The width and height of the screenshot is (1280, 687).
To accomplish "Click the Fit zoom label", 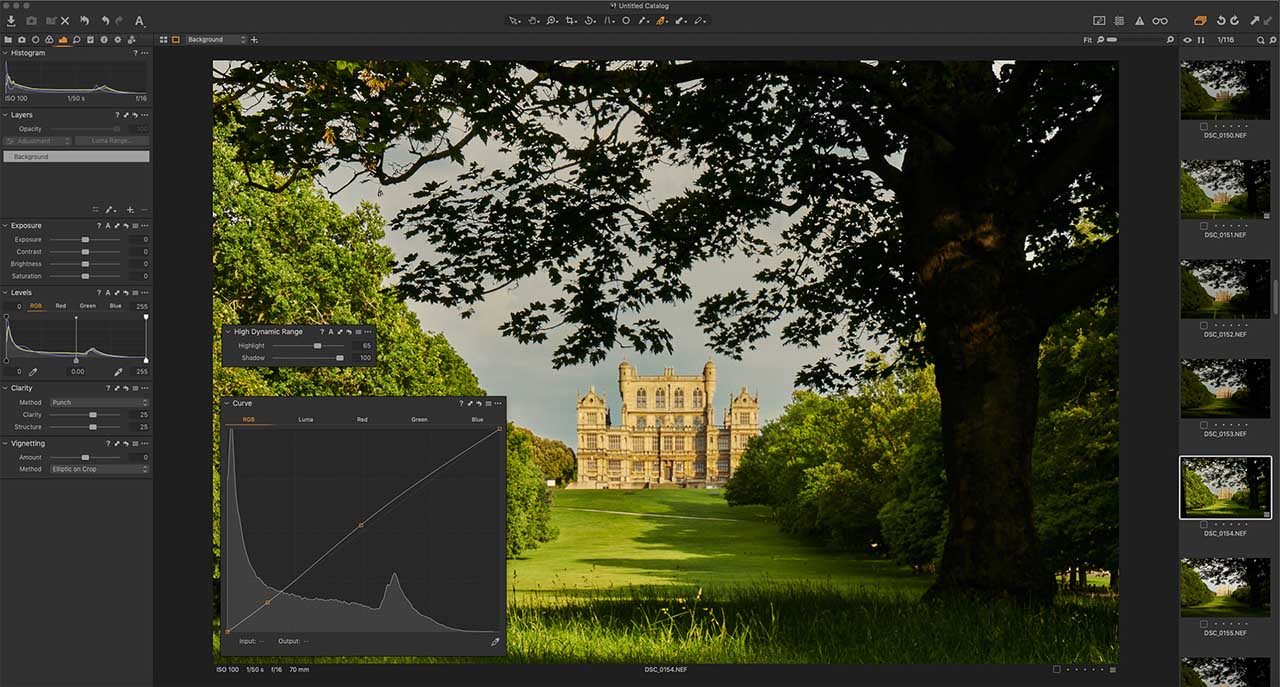I will pos(1088,40).
